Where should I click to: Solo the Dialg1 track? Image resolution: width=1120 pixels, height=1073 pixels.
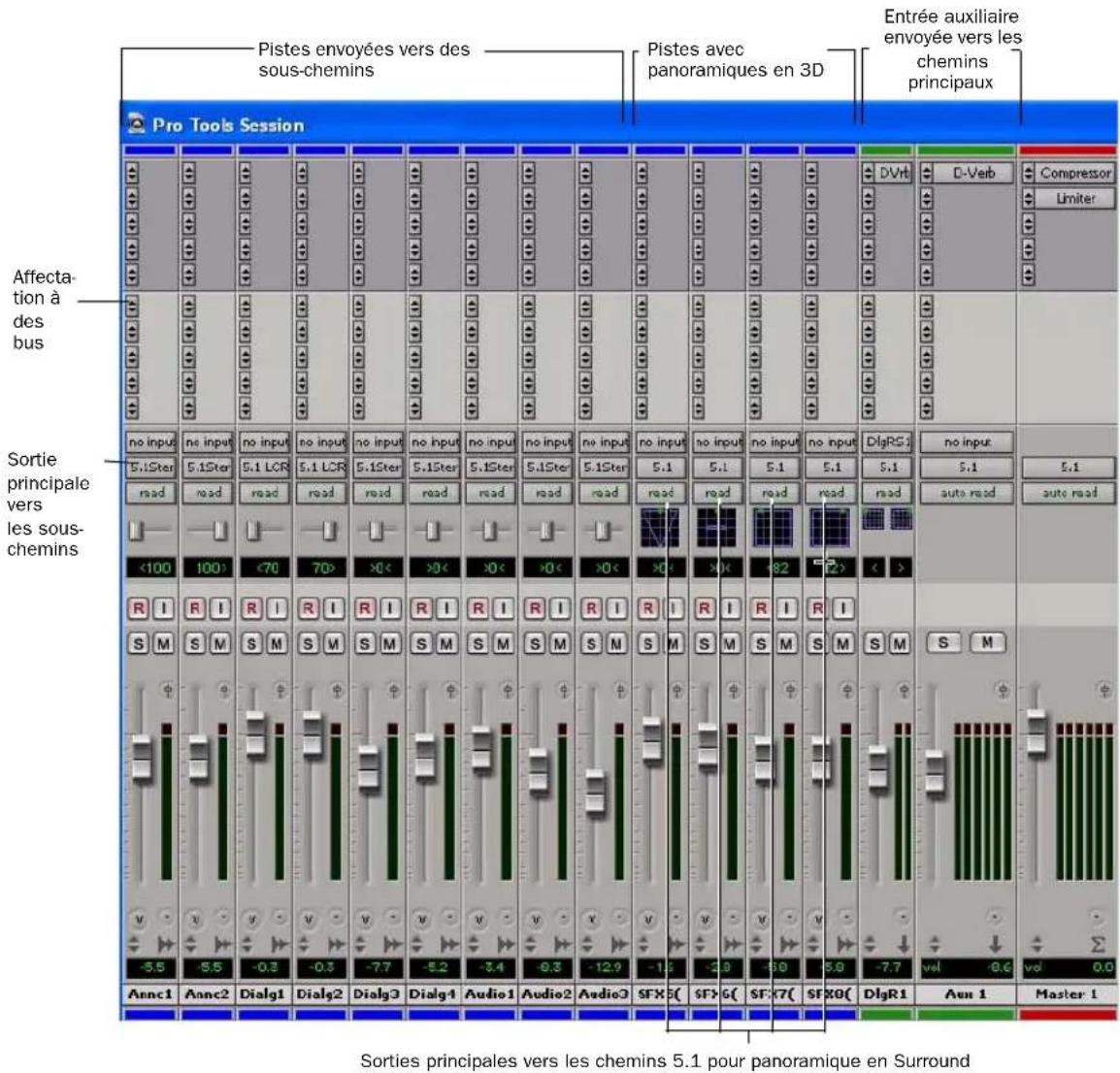(x=251, y=644)
